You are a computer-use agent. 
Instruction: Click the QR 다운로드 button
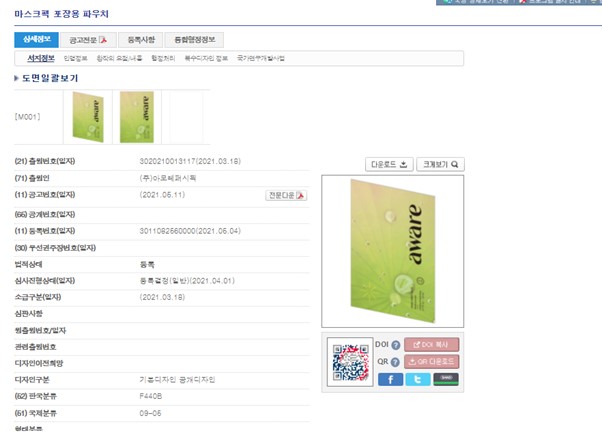[x=432, y=362]
